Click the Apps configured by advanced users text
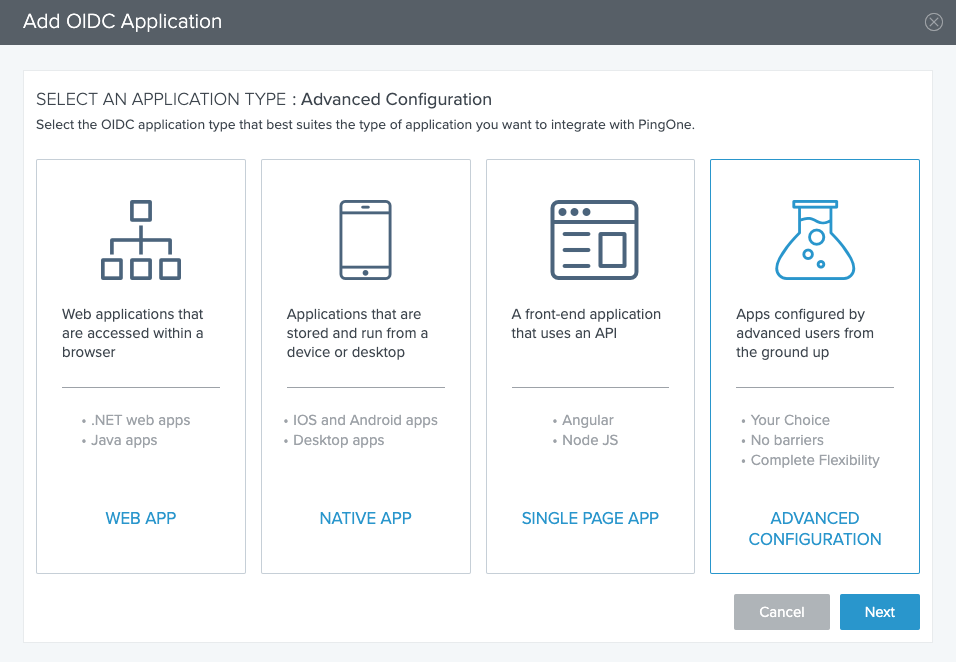 point(805,333)
